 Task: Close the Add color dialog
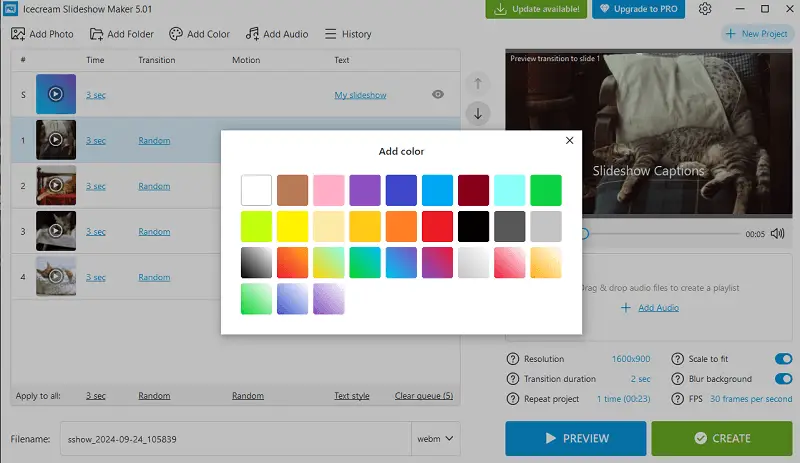coord(569,140)
